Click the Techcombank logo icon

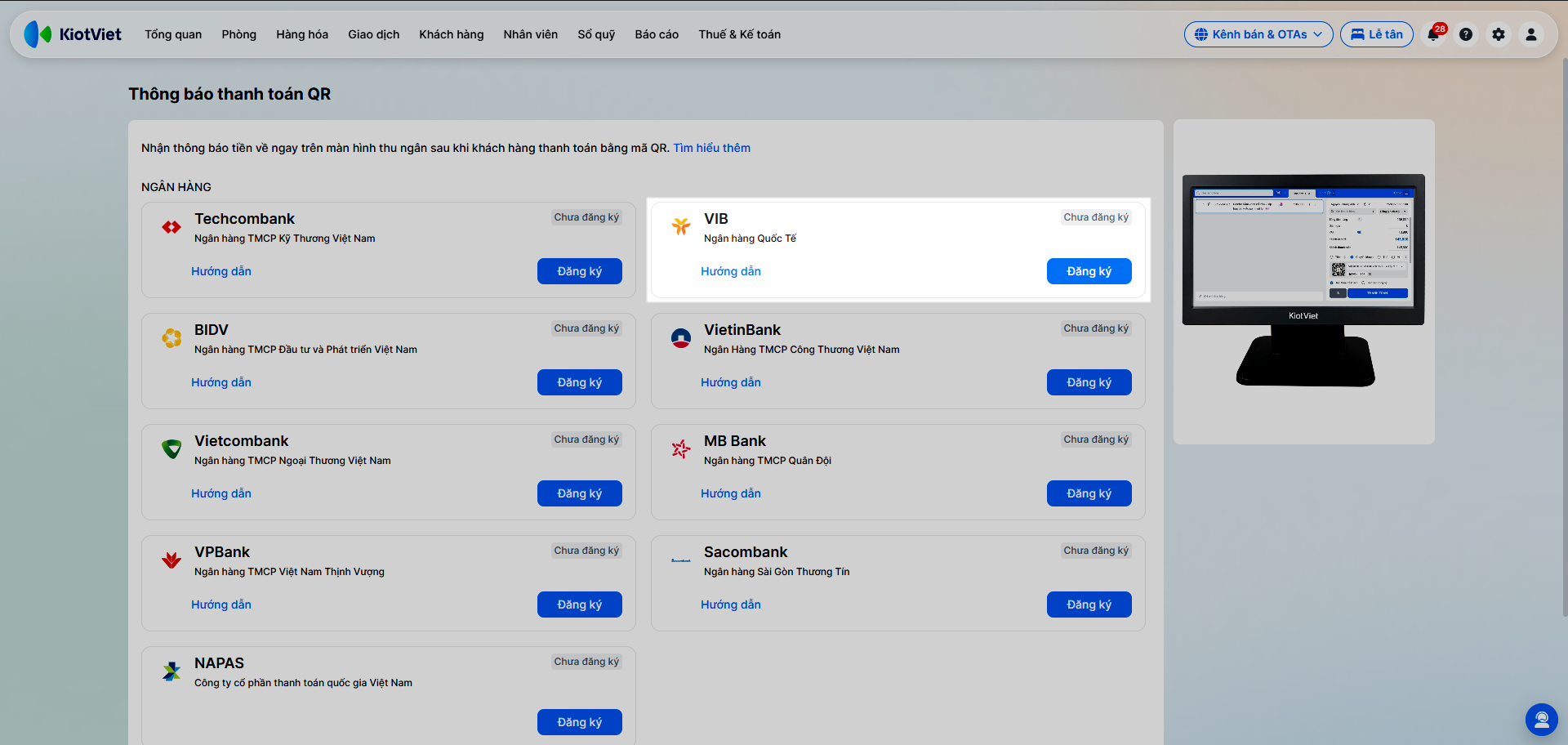[x=171, y=227]
